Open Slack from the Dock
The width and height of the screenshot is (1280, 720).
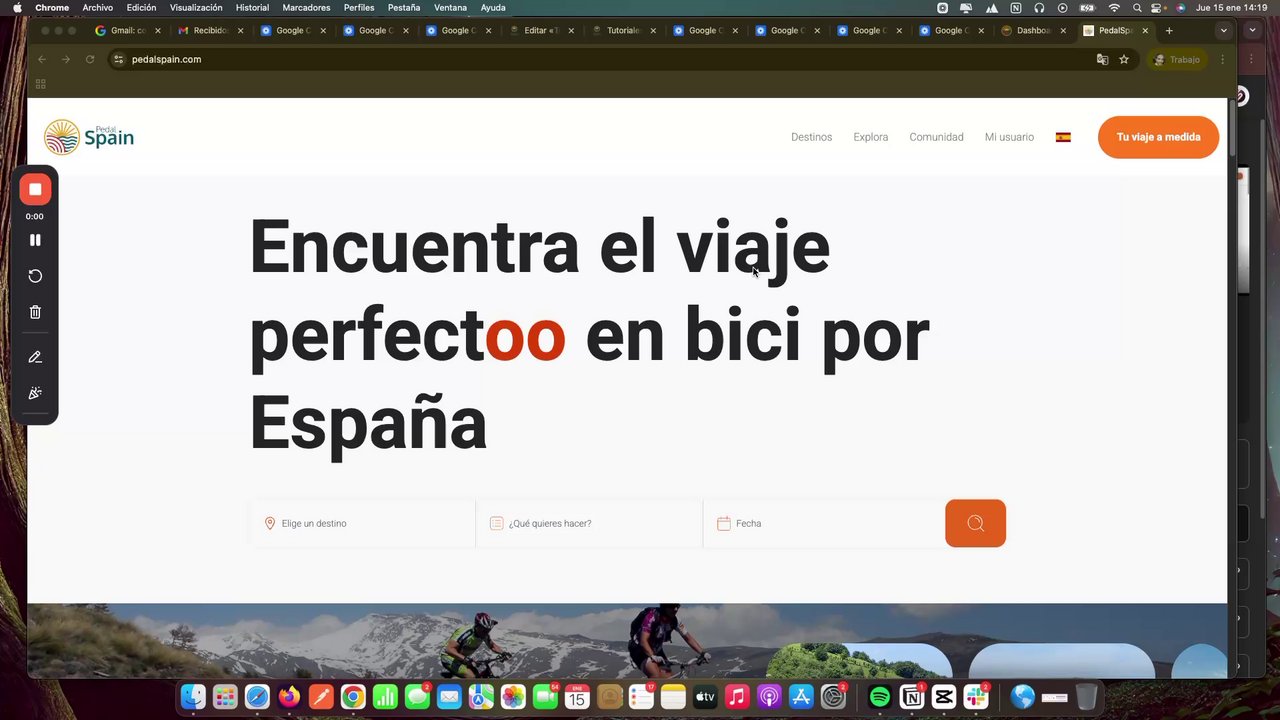976,696
